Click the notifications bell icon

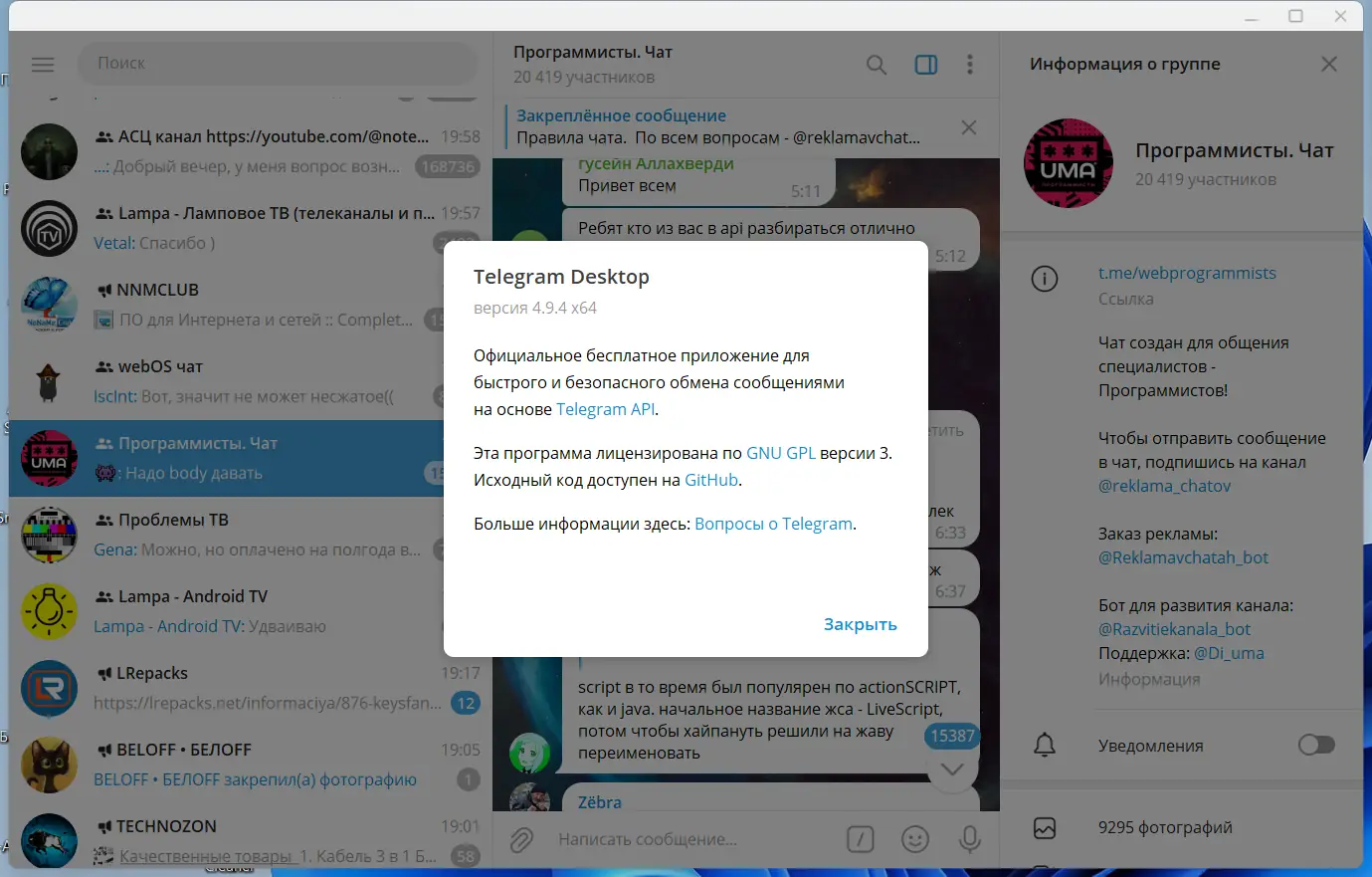tap(1045, 745)
